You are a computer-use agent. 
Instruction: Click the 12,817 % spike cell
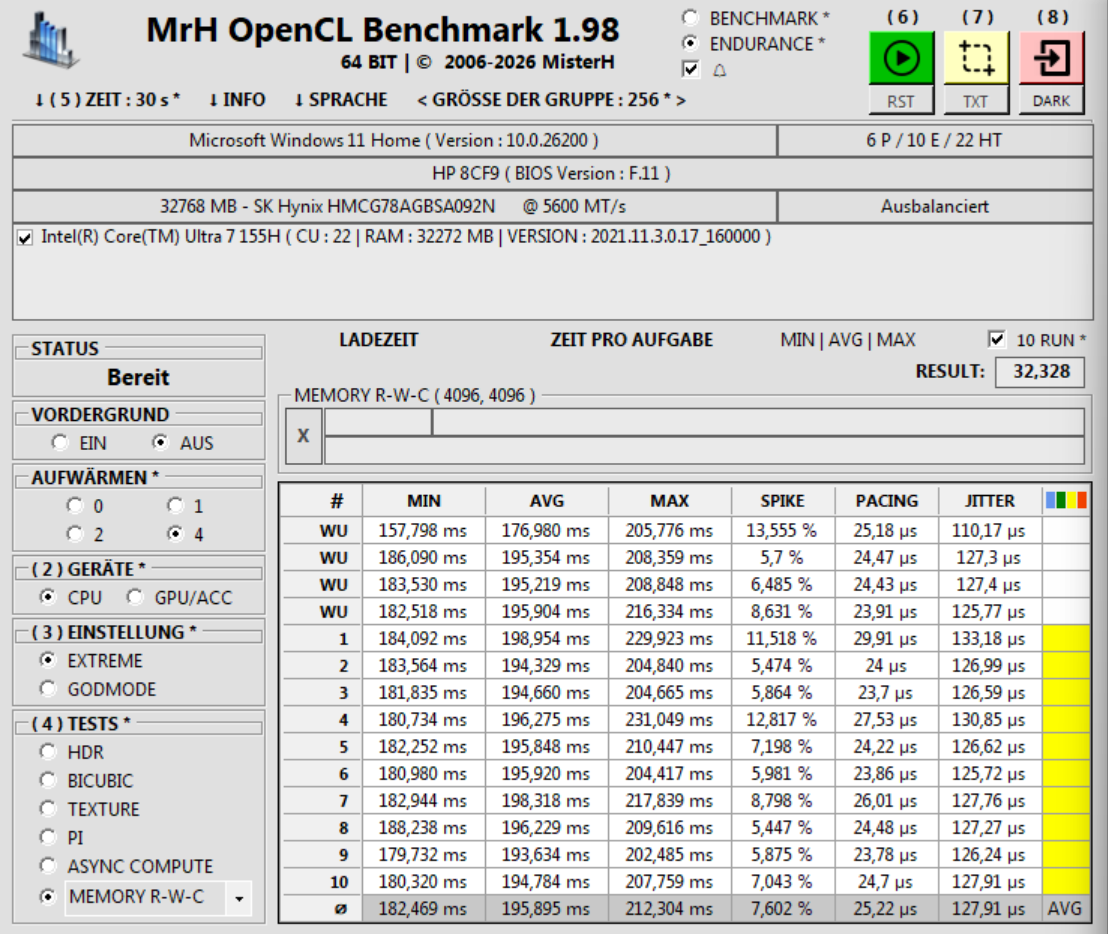pyautogui.click(x=782, y=720)
